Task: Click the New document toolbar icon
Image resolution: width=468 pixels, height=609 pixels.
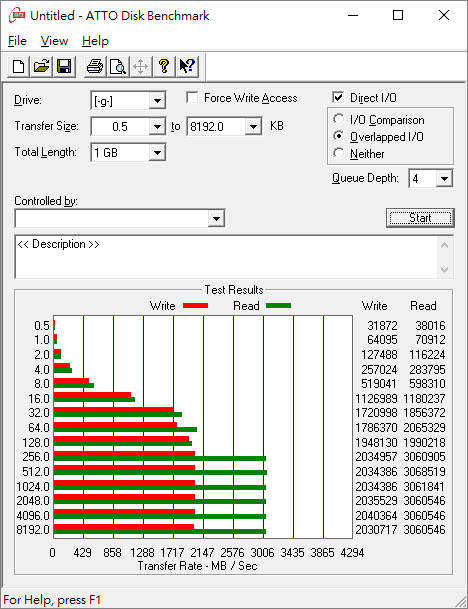Action: coord(18,66)
